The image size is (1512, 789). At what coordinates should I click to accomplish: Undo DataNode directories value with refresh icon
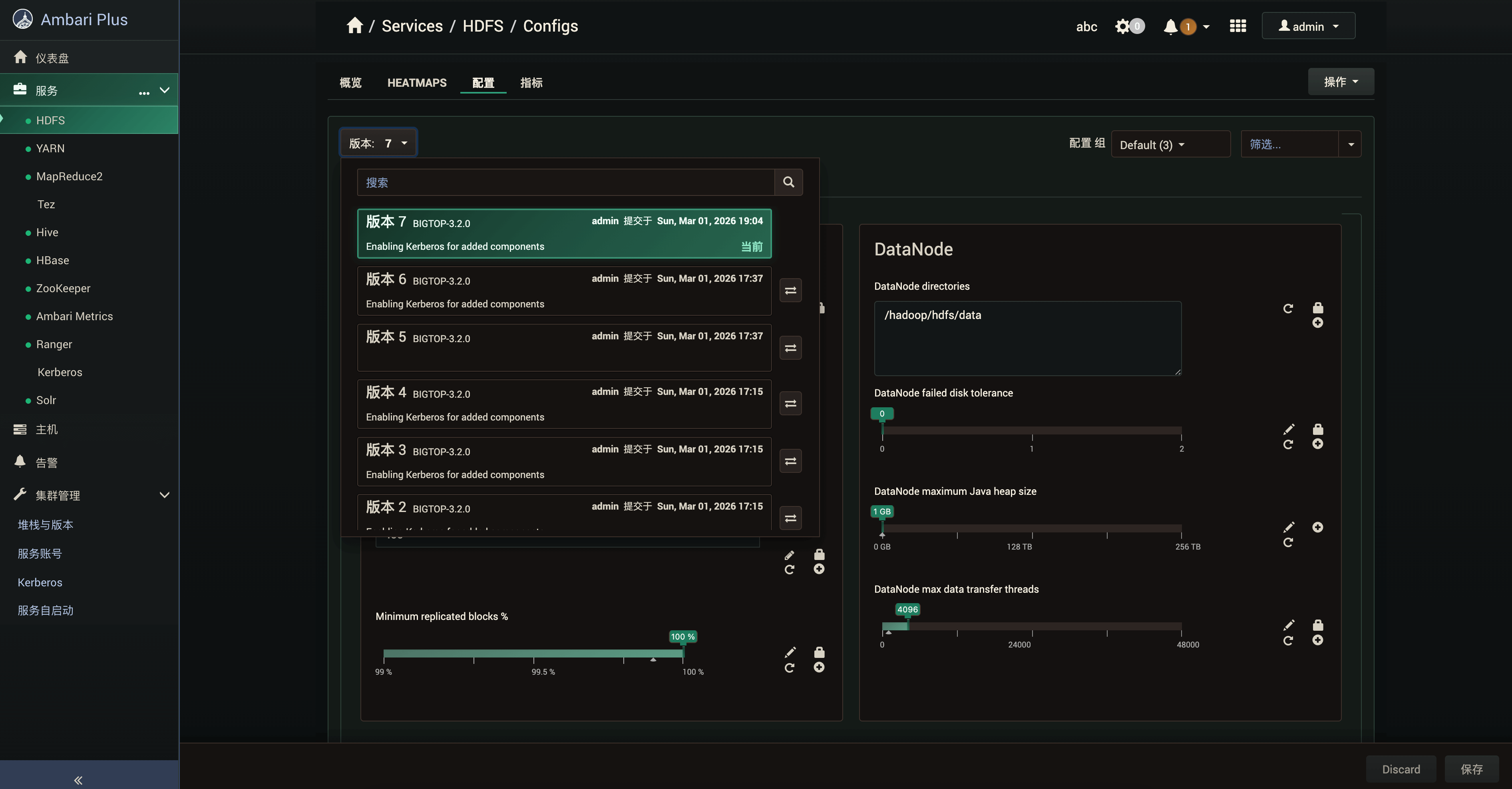pyautogui.click(x=1288, y=308)
